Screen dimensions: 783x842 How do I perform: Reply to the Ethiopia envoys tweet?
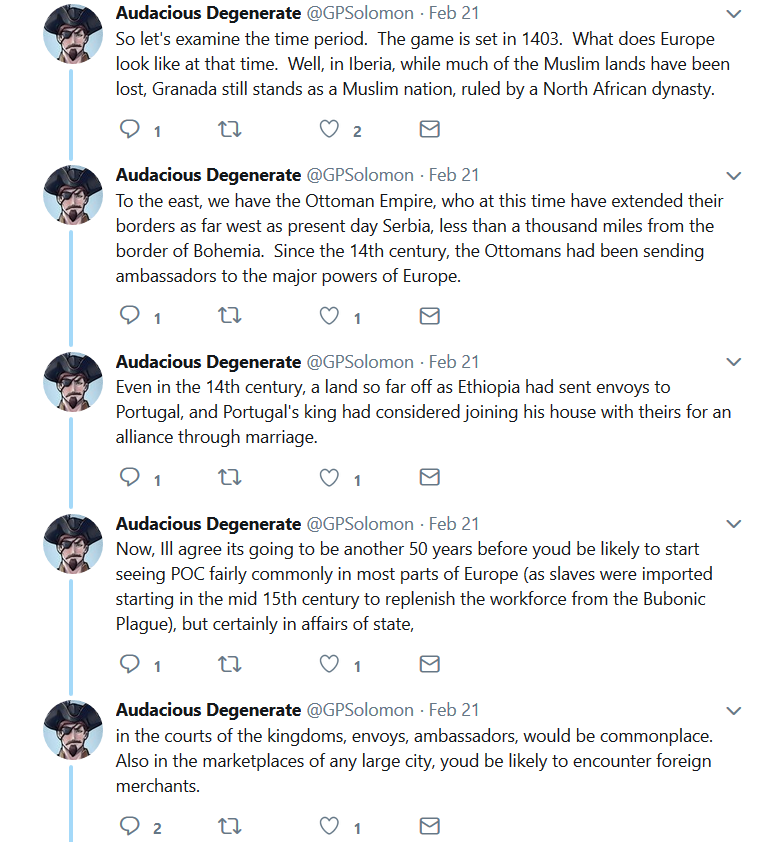(129, 477)
